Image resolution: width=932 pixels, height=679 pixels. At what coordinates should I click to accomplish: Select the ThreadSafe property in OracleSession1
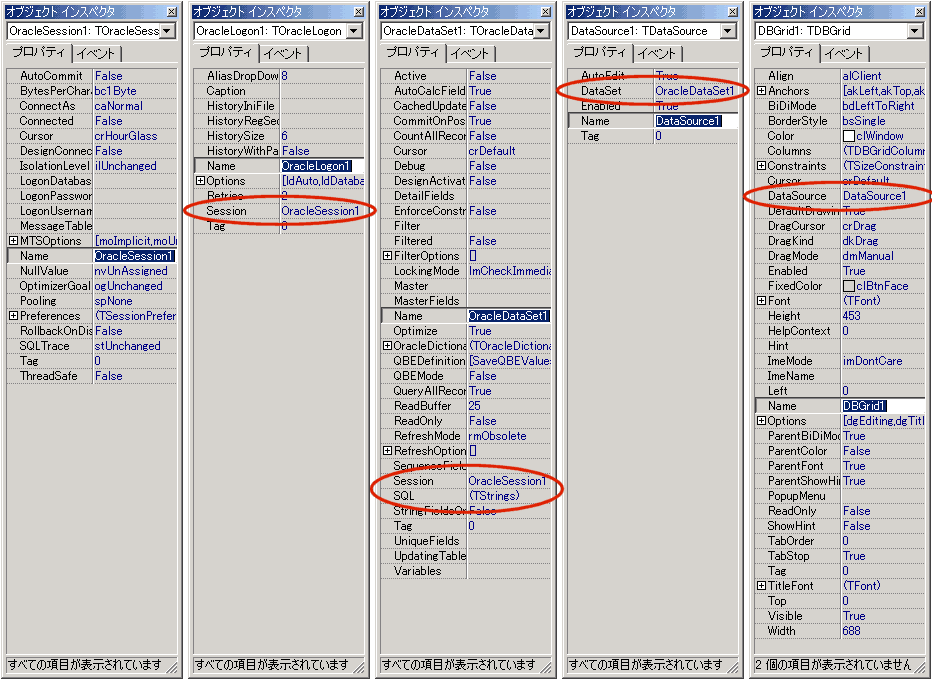51,376
